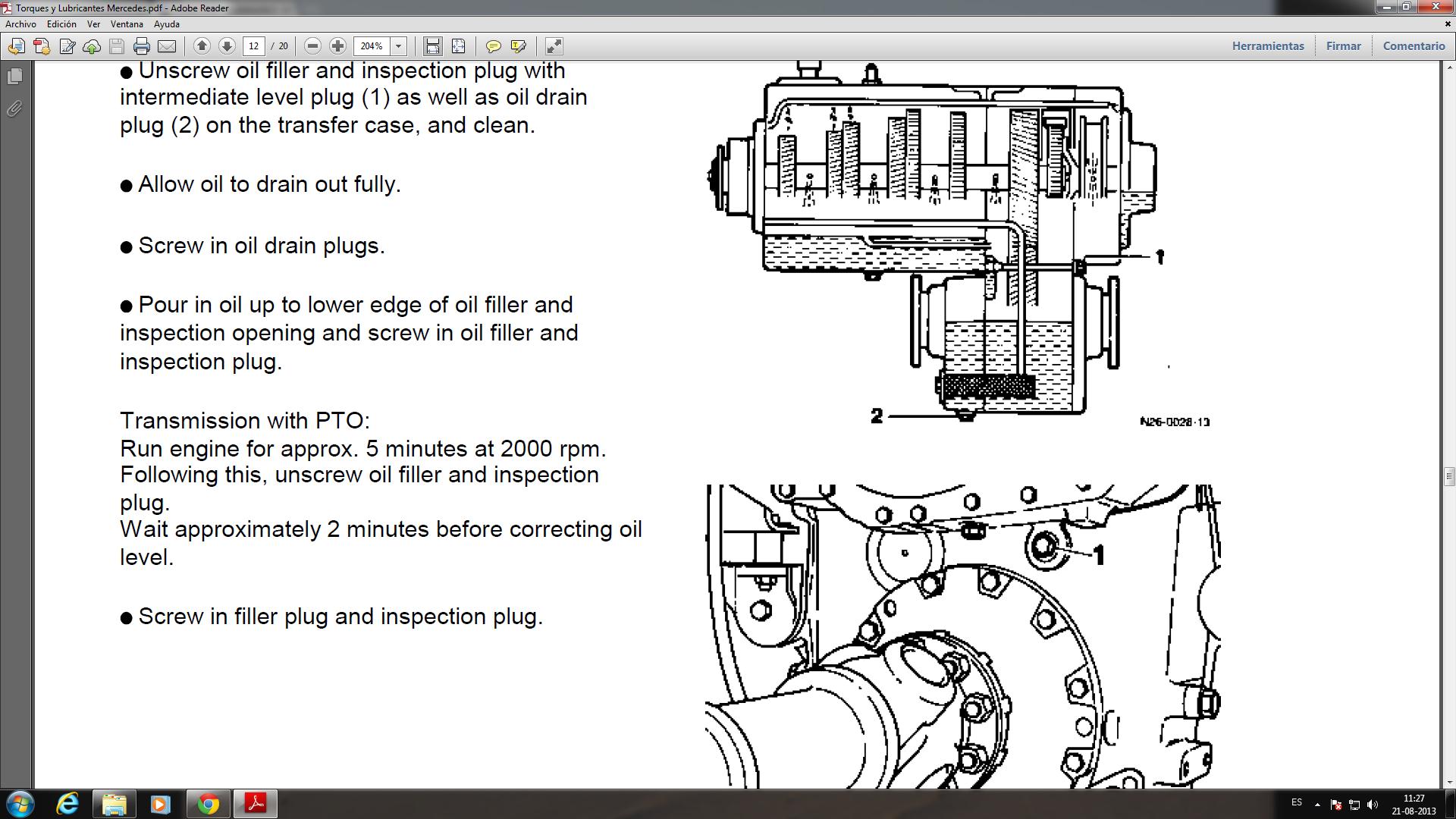The width and height of the screenshot is (1456, 819).
Task: Click the Fit width scrolling icon
Action: point(432,46)
